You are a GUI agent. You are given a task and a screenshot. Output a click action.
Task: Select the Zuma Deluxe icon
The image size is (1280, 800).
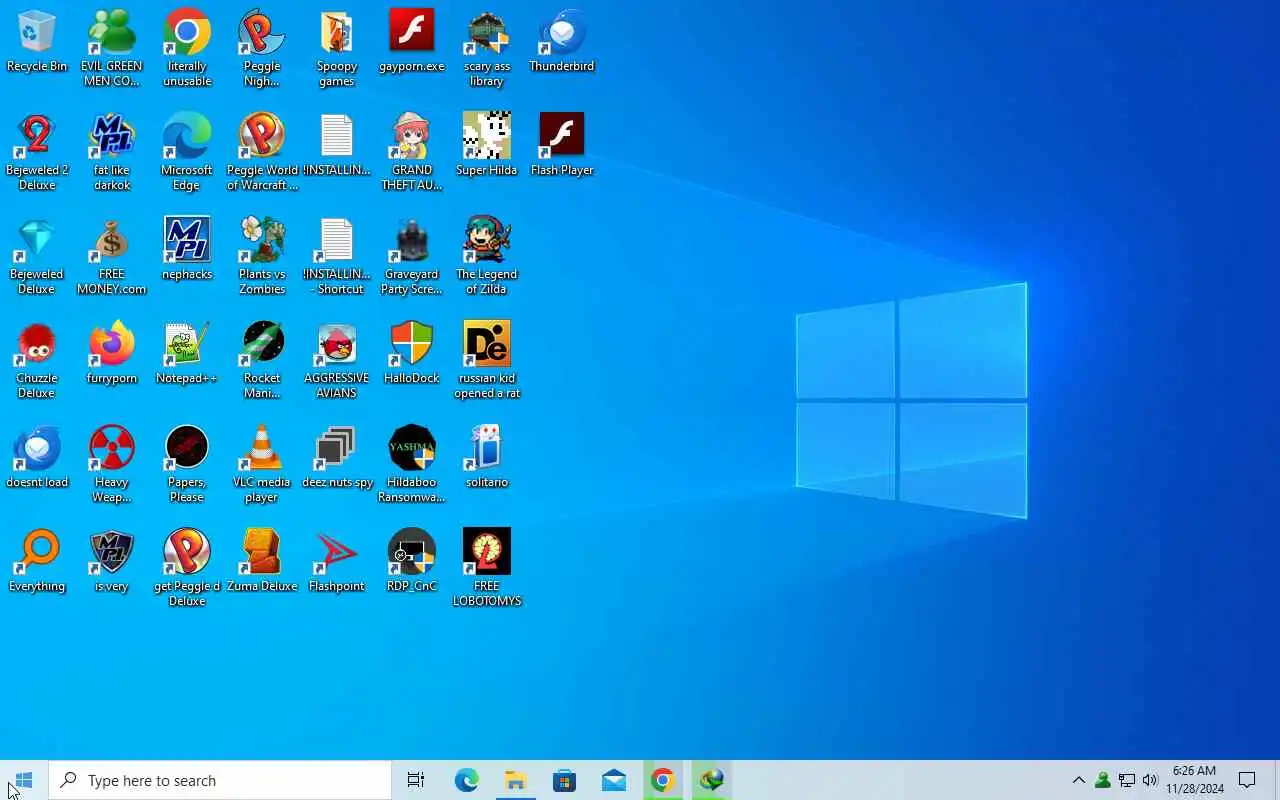[262, 562]
